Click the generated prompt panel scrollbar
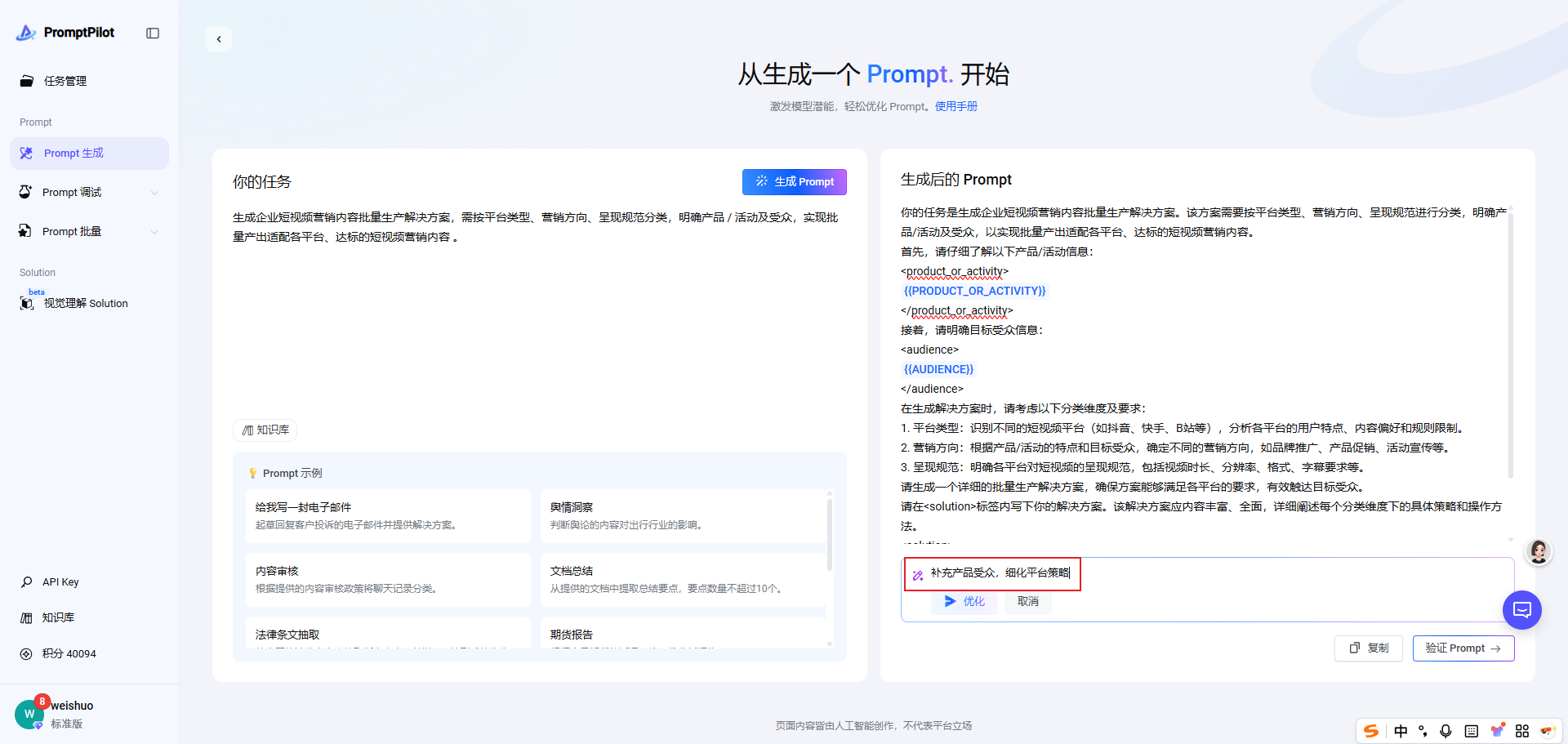The image size is (1568, 744). click(x=1510, y=343)
